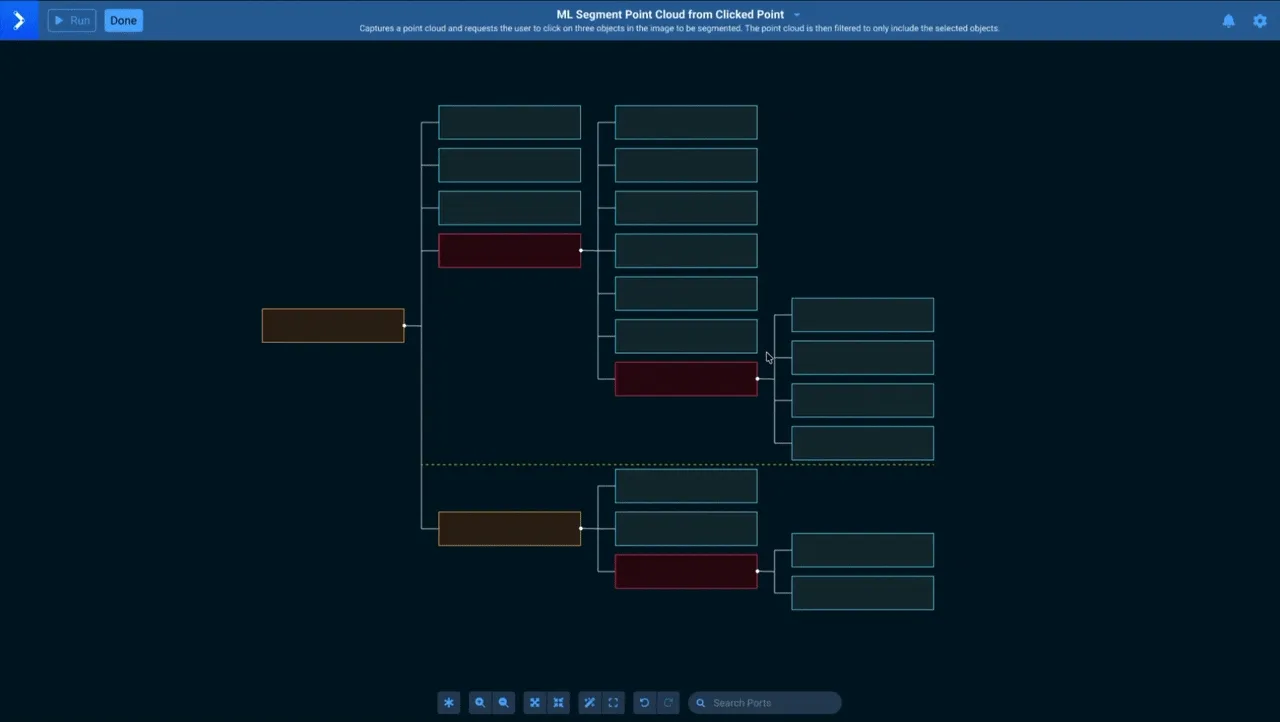The height and width of the screenshot is (722, 1280).
Task: Open notifications via the bell icon
Action: 1228,20
